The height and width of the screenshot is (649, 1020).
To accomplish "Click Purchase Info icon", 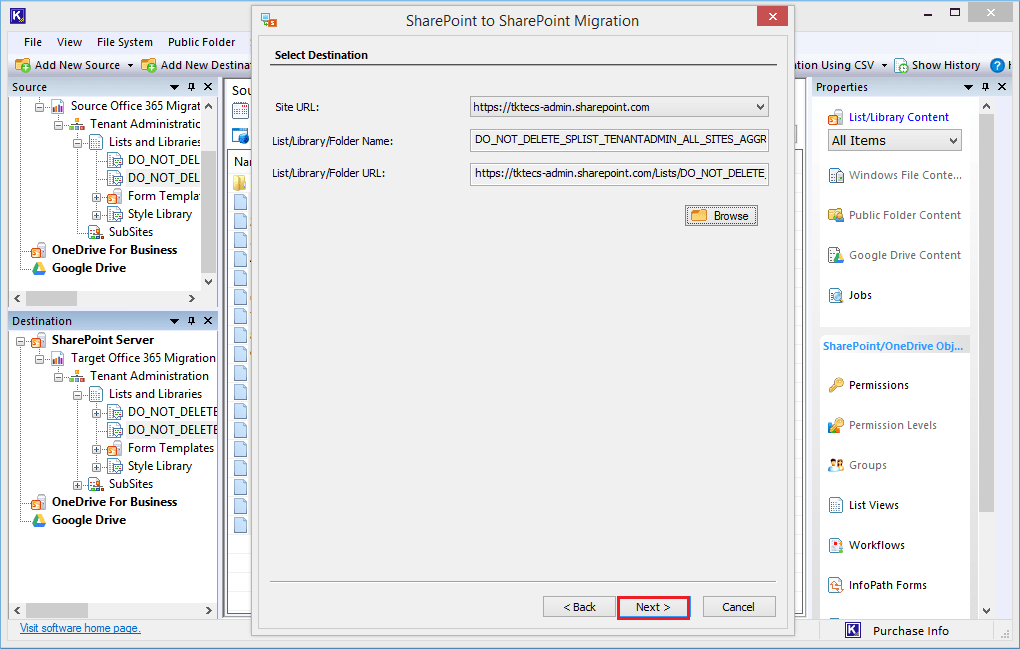I will click(x=853, y=630).
